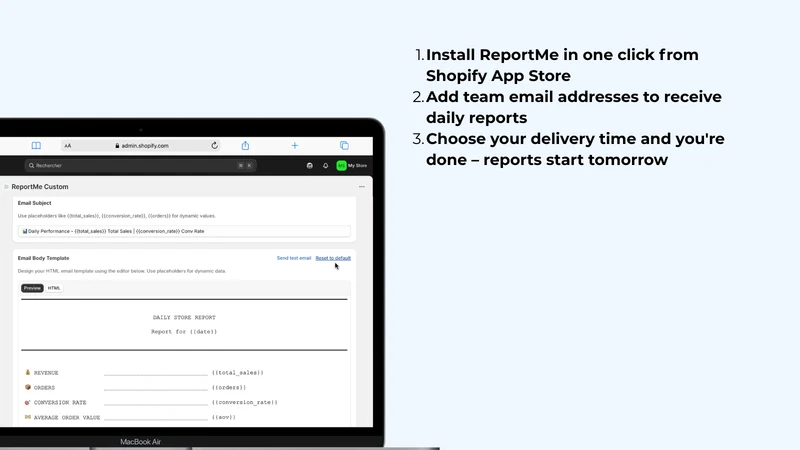Click the icon beside AVERAGE ORDER VALUE
The height and width of the screenshot is (450, 800).
coord(28,417)
